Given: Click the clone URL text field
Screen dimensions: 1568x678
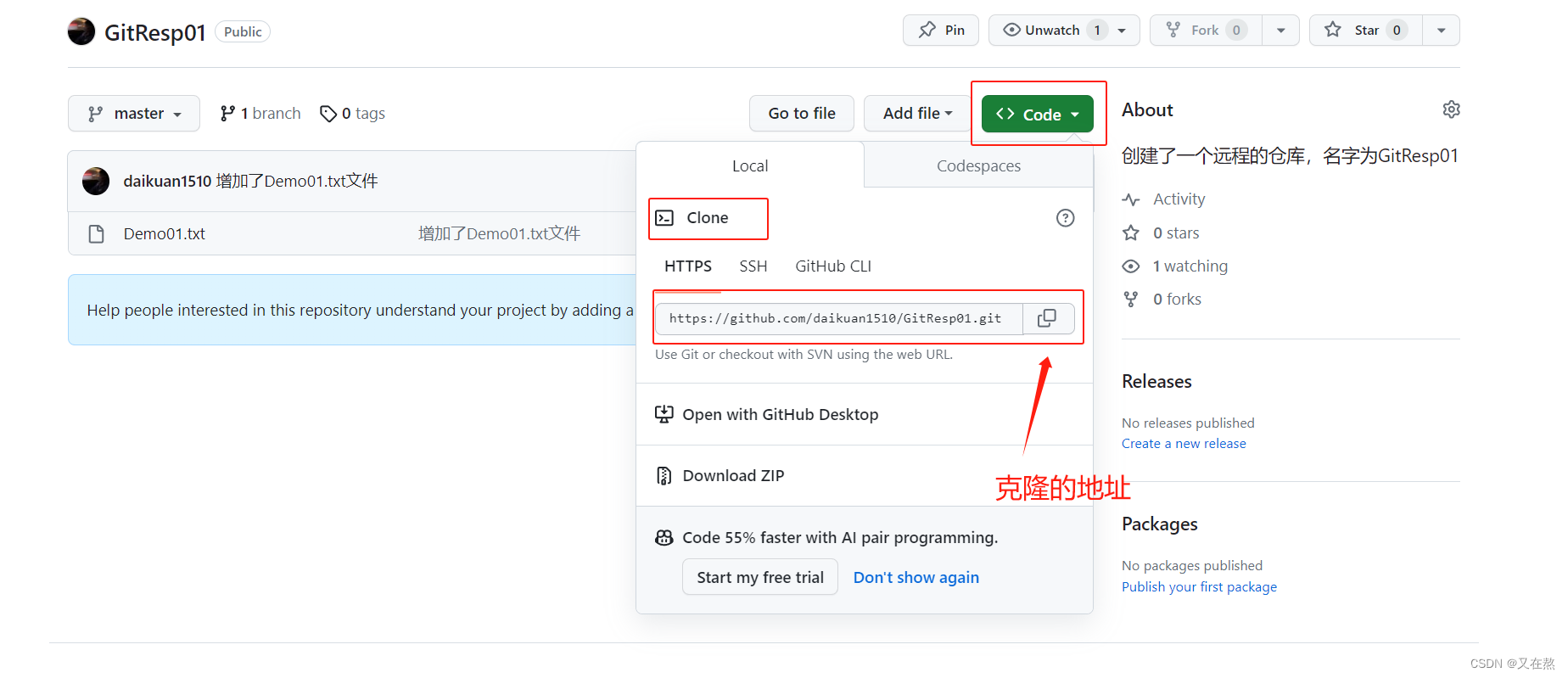Looking at the screenshot, I should coord(839,319).
